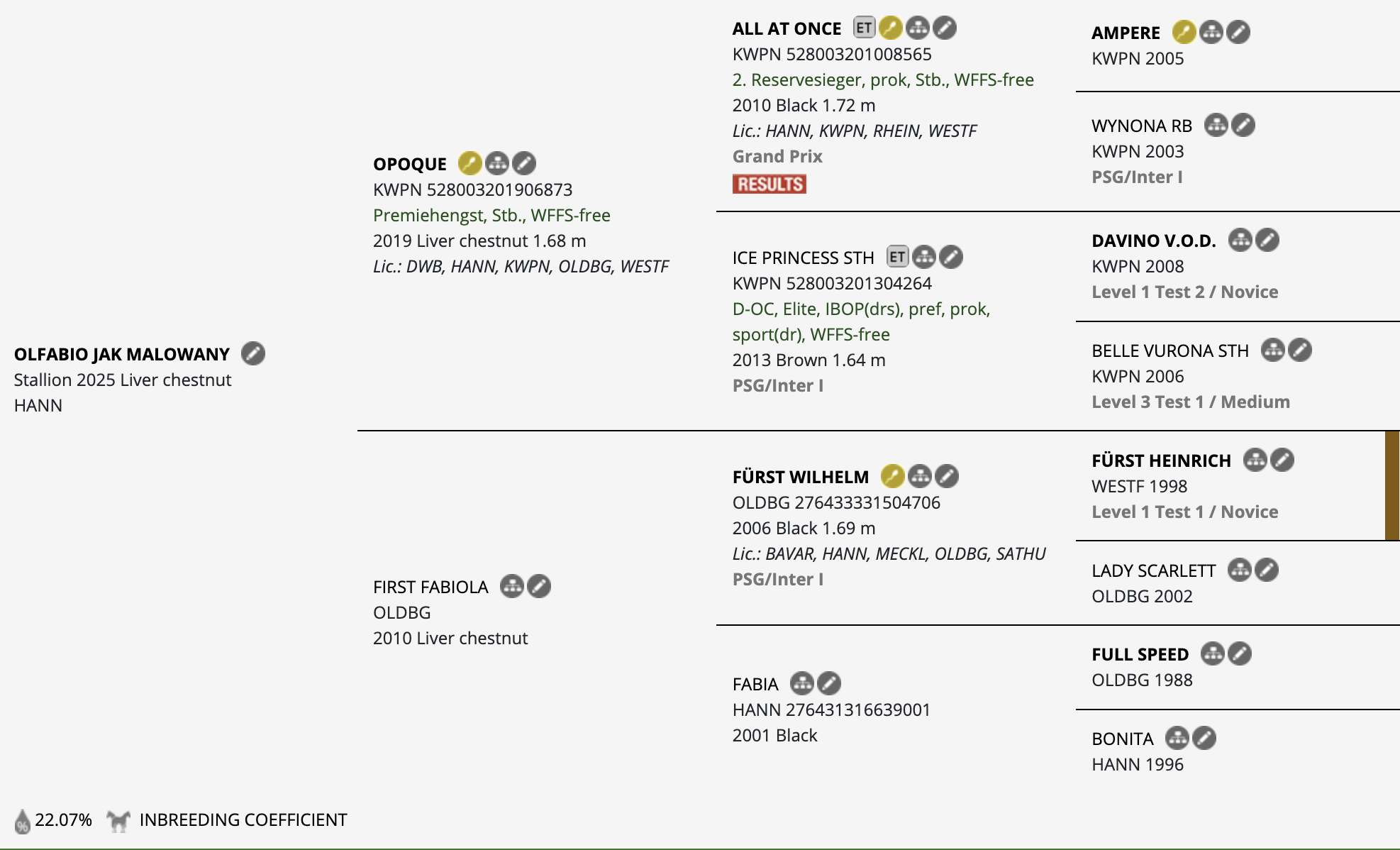The height and width of the screenshot is (850, 1400).
Task: Click the ET badge beside ICE PRINCESS STH
Action: (x=897, y=257)
